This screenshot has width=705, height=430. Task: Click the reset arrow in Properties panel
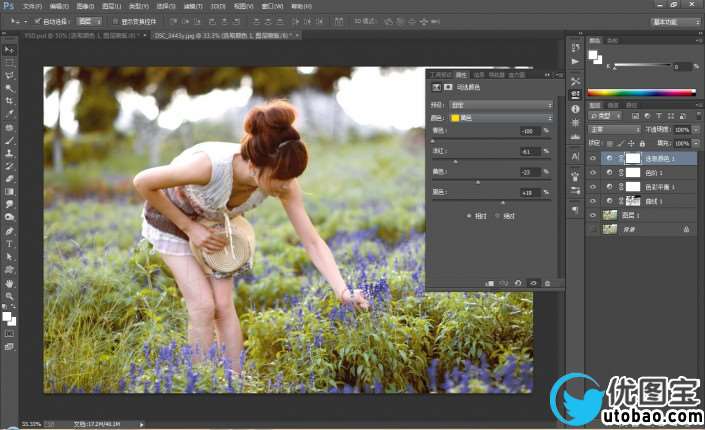tap(519, 283)
